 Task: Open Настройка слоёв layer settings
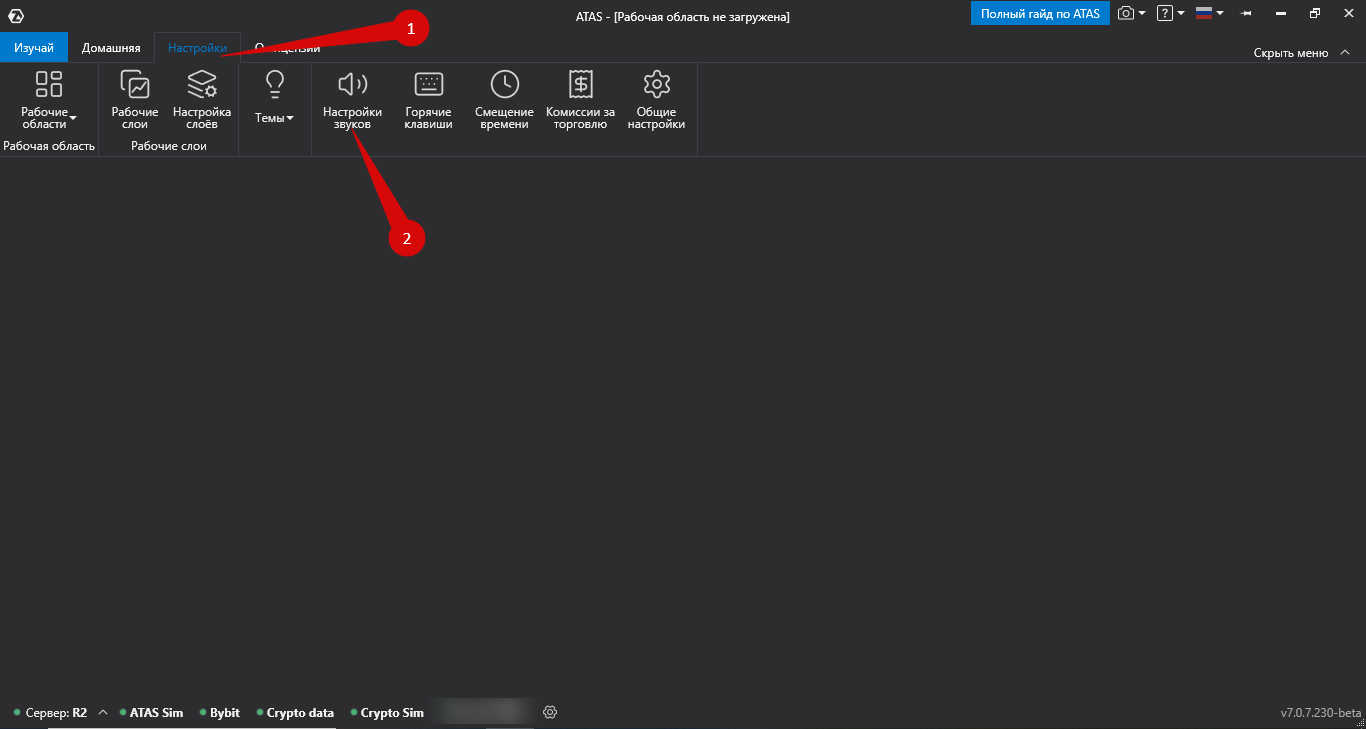(x=202, y=100)
